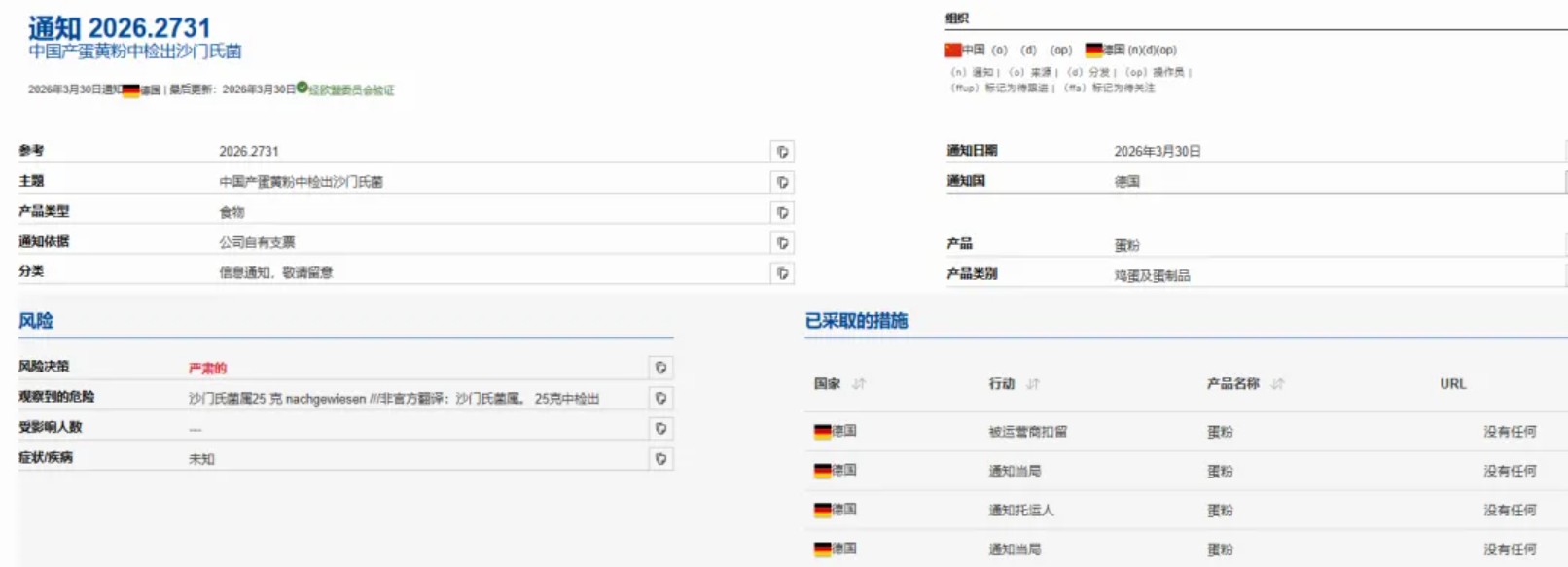Click the legend entry (n) 通知
Viewport: 1568px width, 567px height.
(x=972, y=73)
